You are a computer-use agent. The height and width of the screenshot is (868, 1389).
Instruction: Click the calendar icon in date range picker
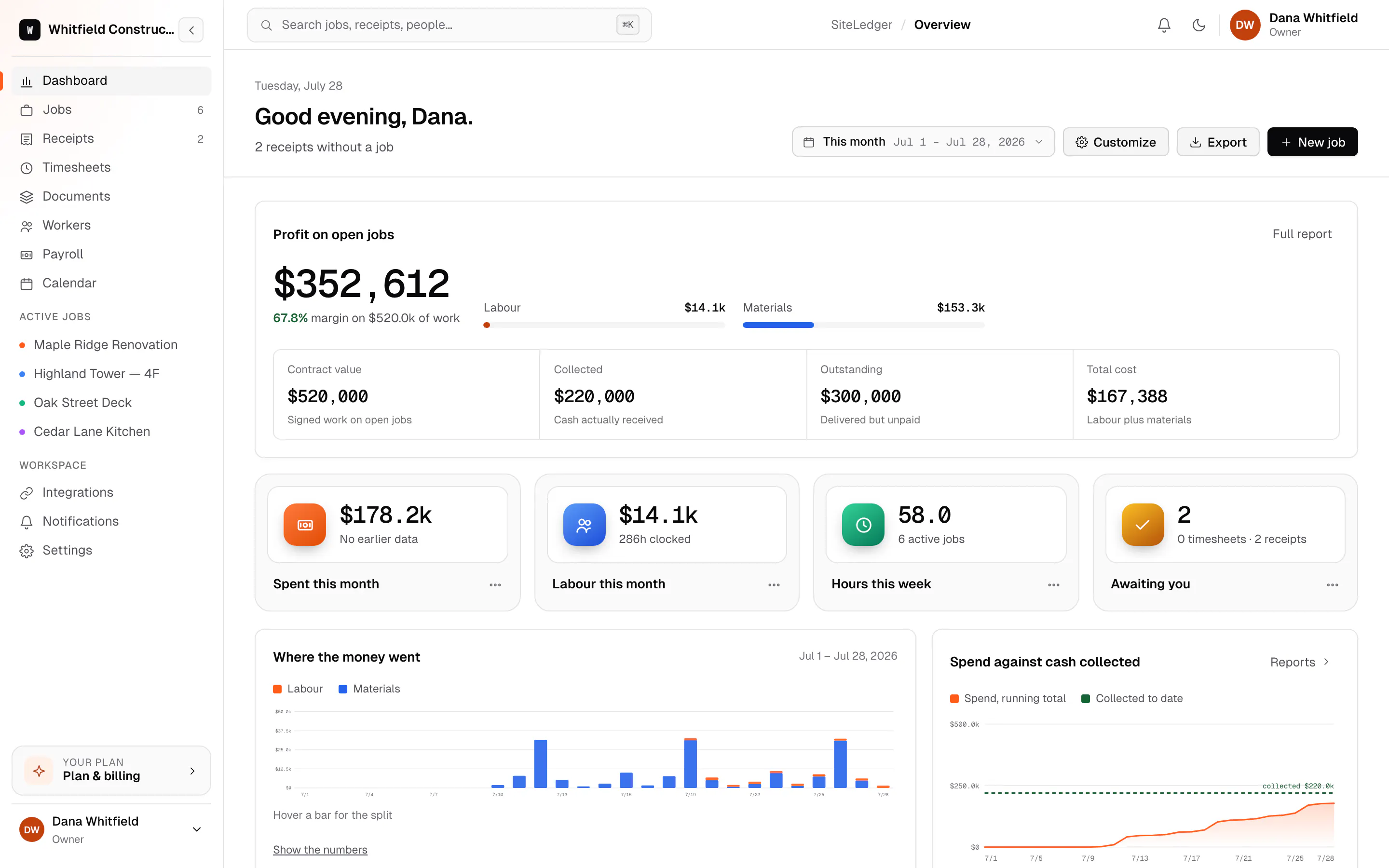(809, 142)
